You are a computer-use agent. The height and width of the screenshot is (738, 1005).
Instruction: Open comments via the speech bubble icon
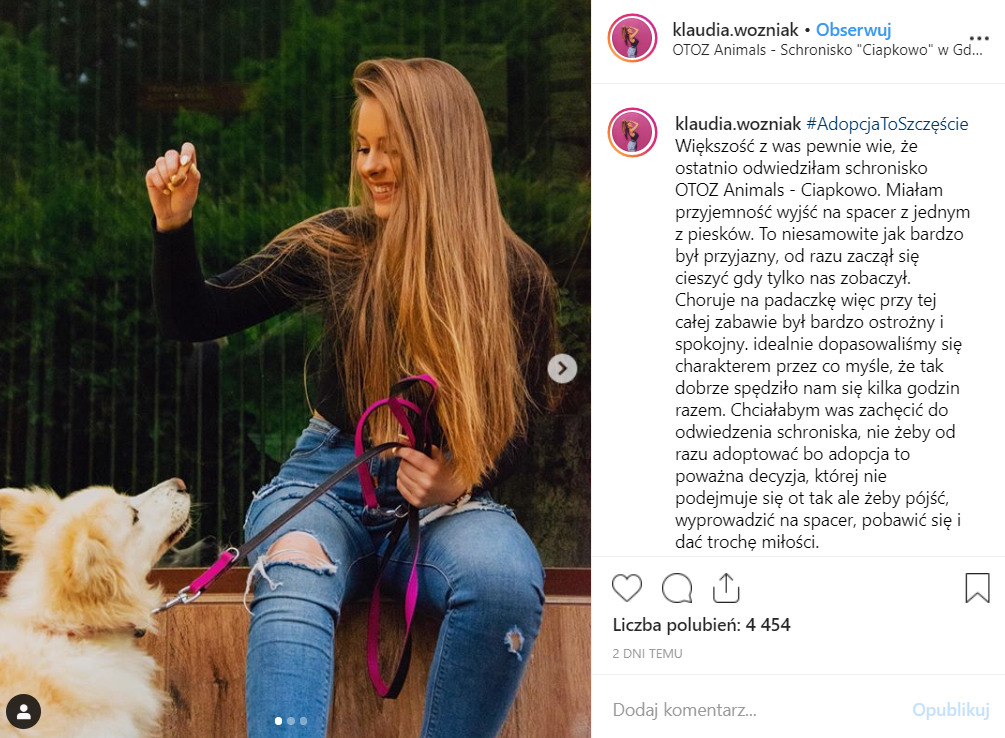(677, 588)
